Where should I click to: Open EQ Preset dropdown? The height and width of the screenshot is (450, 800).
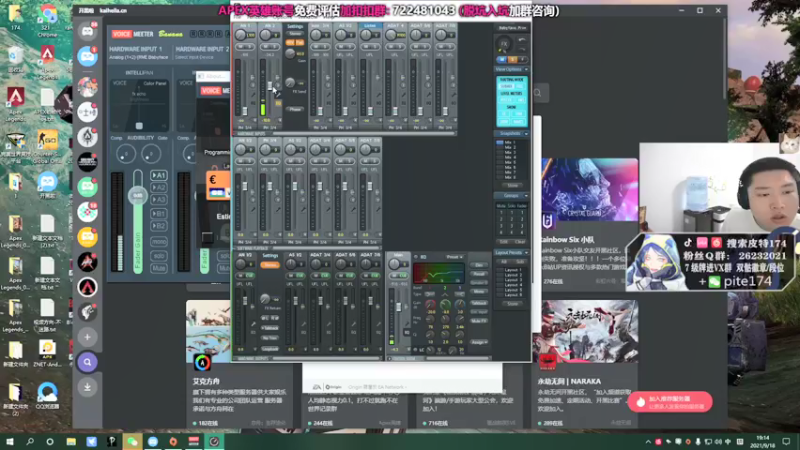pyautogui.click(x=455, y=257)
